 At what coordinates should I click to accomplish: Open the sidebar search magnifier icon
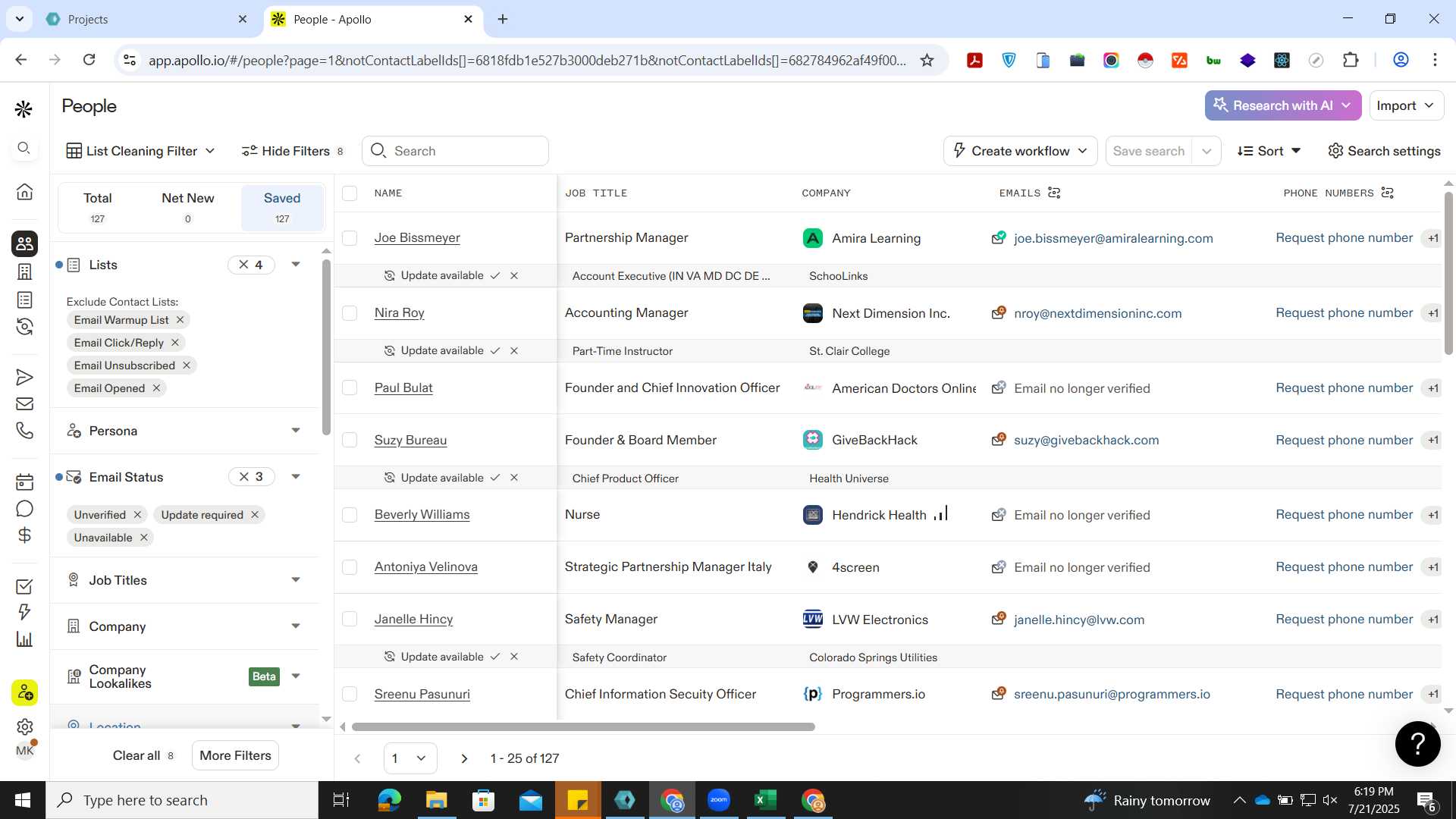click(24, 148)
